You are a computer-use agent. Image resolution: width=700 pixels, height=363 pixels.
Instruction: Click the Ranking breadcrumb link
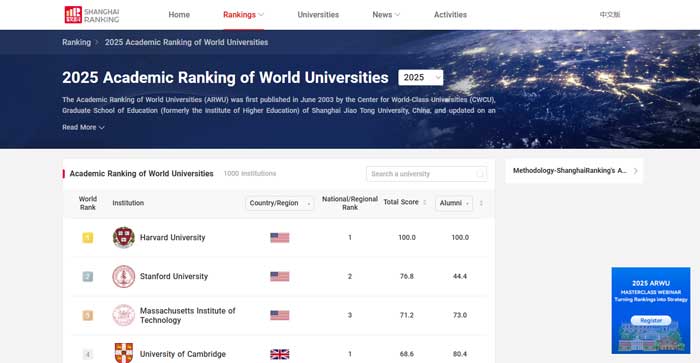pos(76,42)
